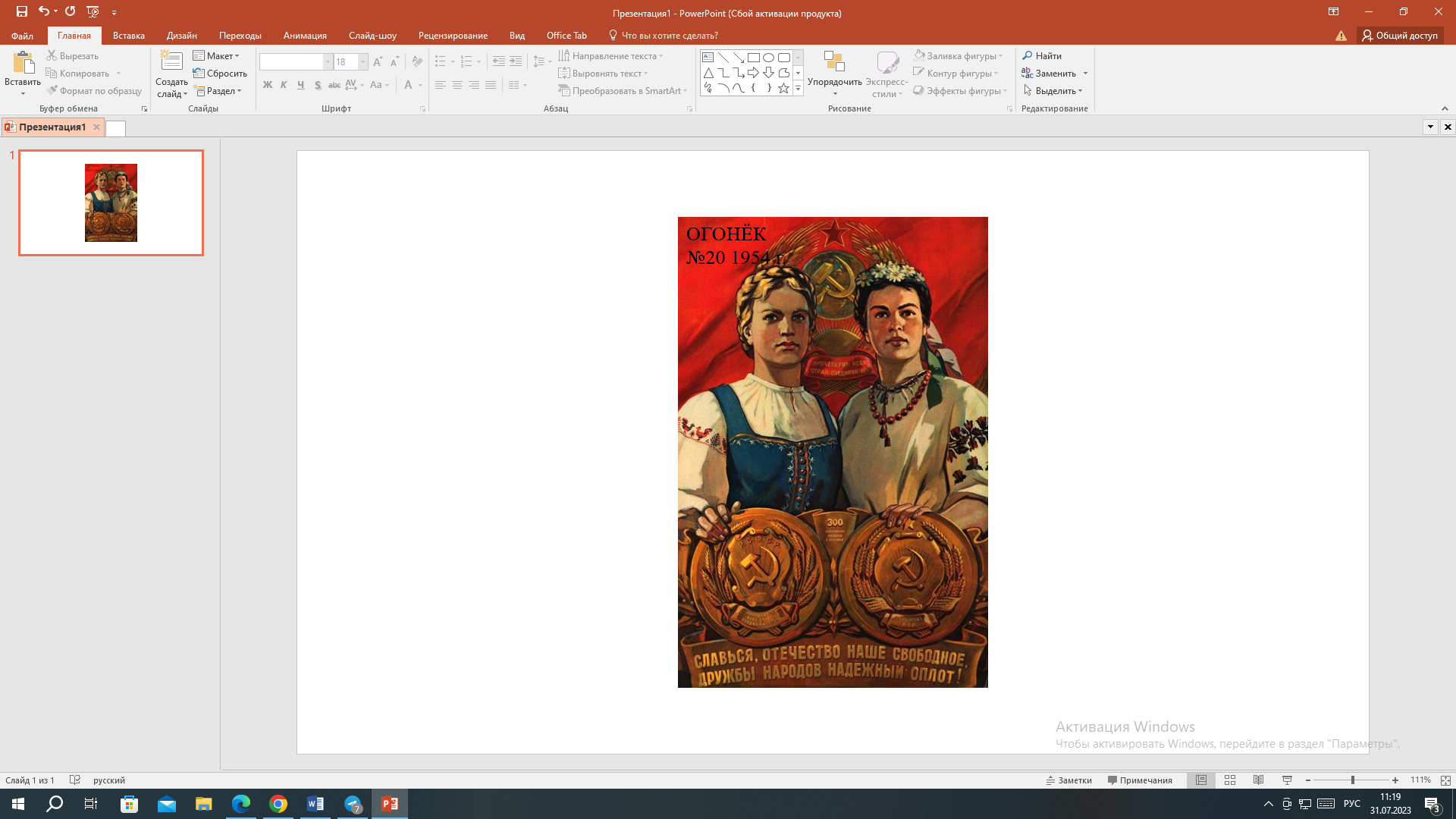This screenshot has height=819, width=1456.
Task: Click zoom out minus button
Action: [x=1308, y=780]
